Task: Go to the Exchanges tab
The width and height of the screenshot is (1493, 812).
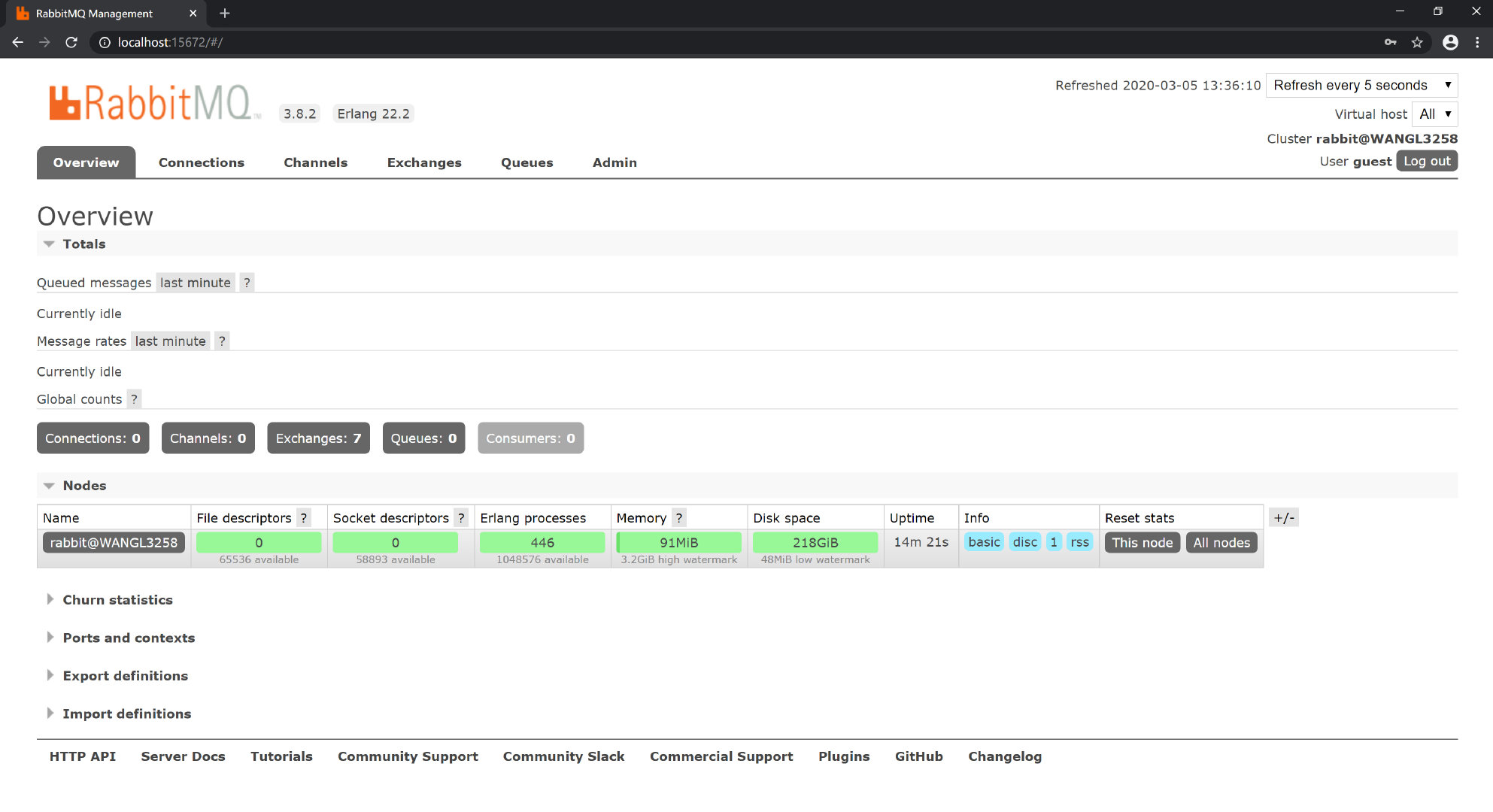Action: coord(423,162)
